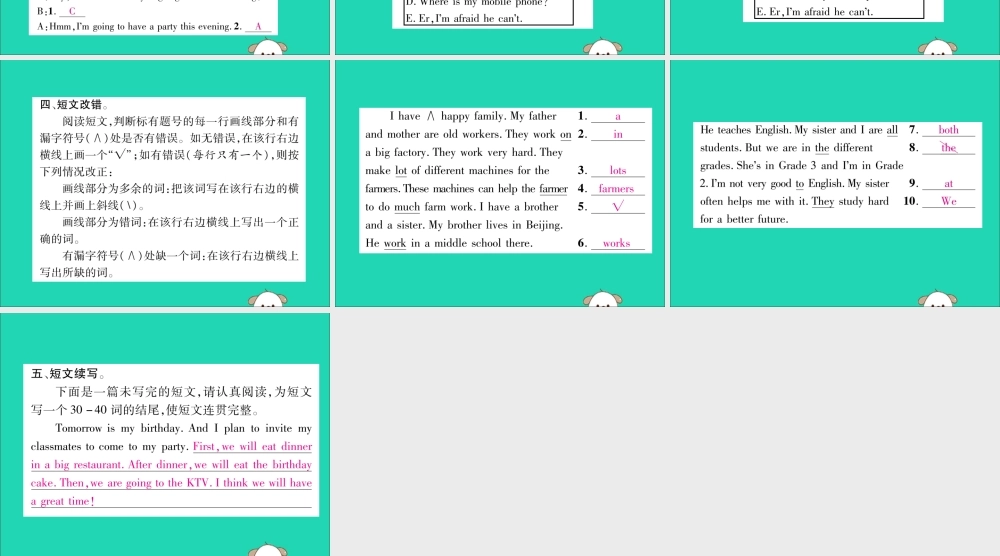This screenshot has width=1000, height=556.
Task: Open the 四、短文改错 instructions slide
Action: pyautogui.click(x=165, y=183)
